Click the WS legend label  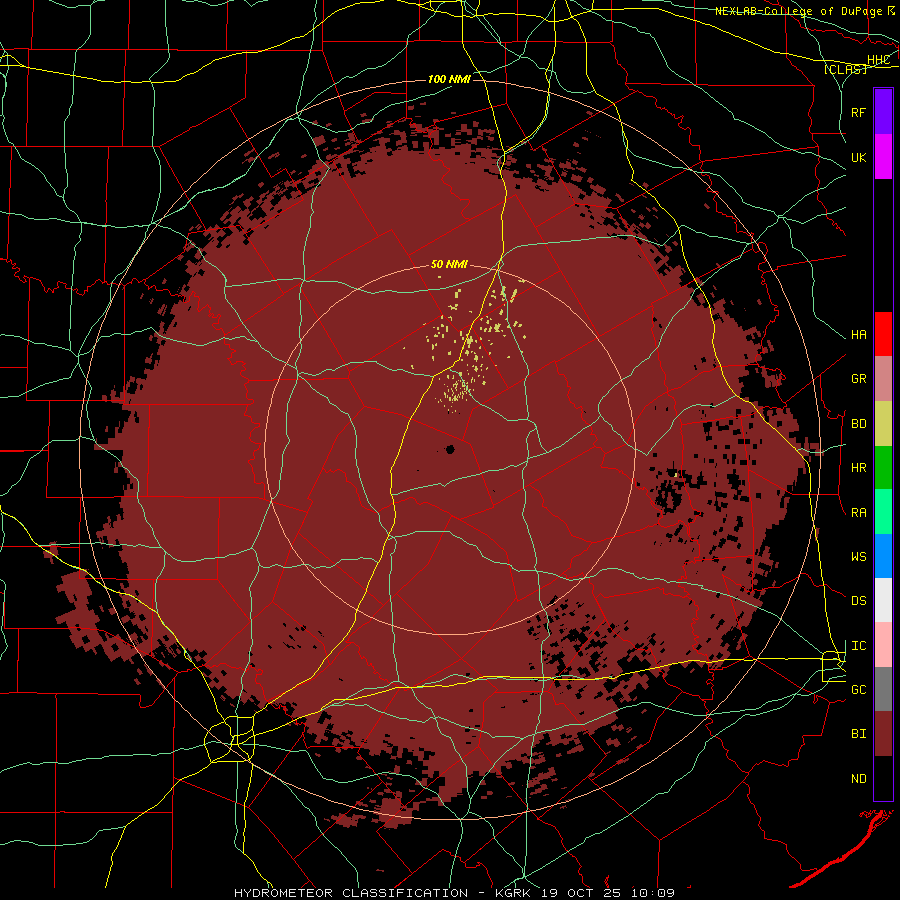click(x=858, y=556)
